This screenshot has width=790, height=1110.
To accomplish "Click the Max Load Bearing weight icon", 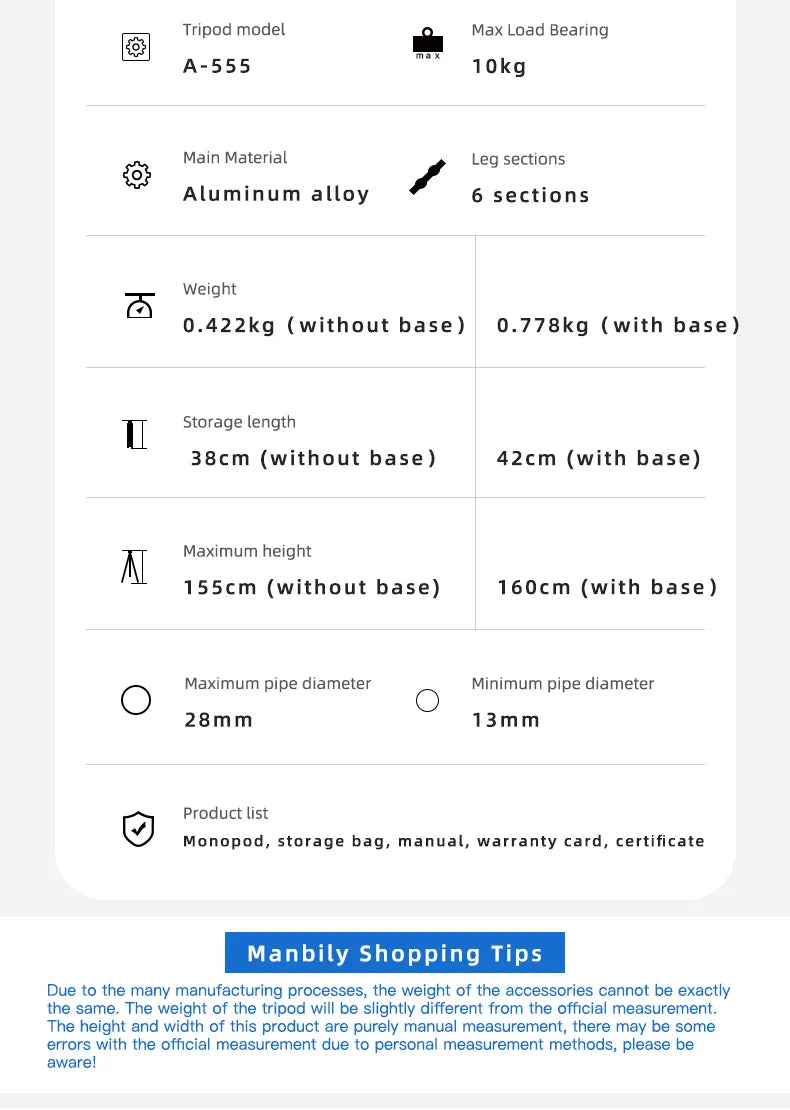I will pos(427,43).
